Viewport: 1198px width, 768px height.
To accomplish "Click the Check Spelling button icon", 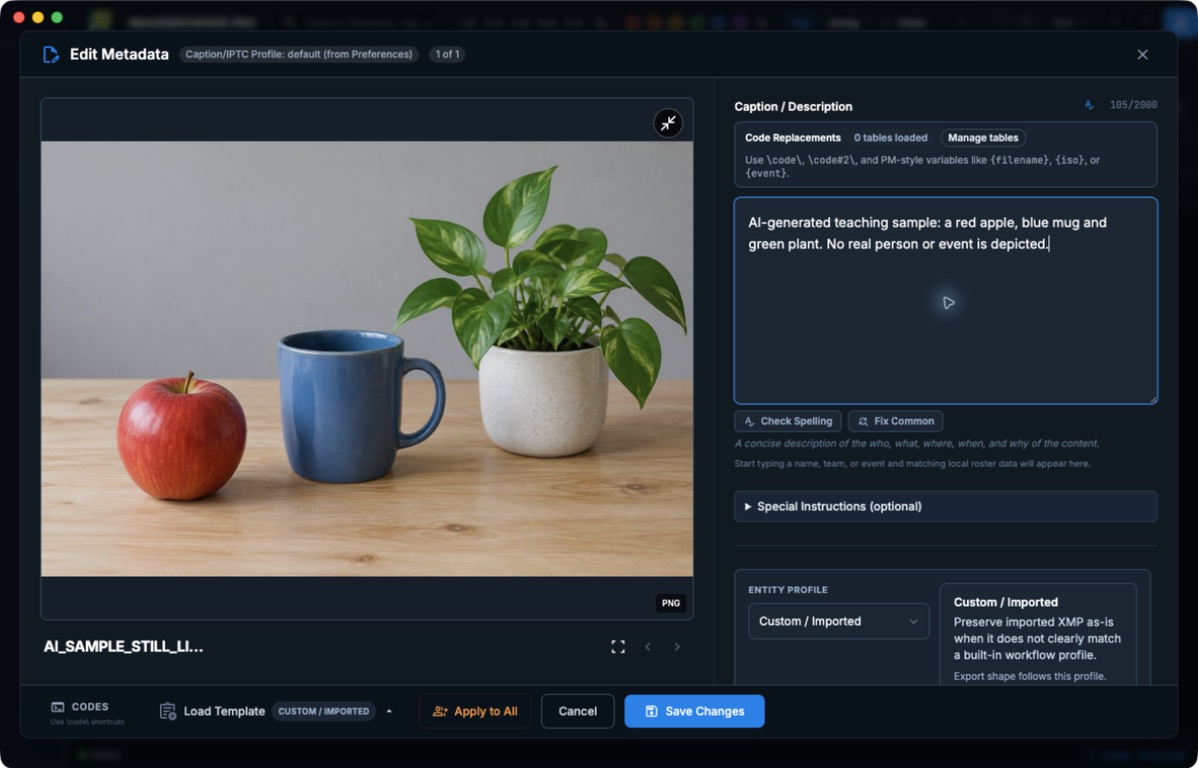I will 750,421.
